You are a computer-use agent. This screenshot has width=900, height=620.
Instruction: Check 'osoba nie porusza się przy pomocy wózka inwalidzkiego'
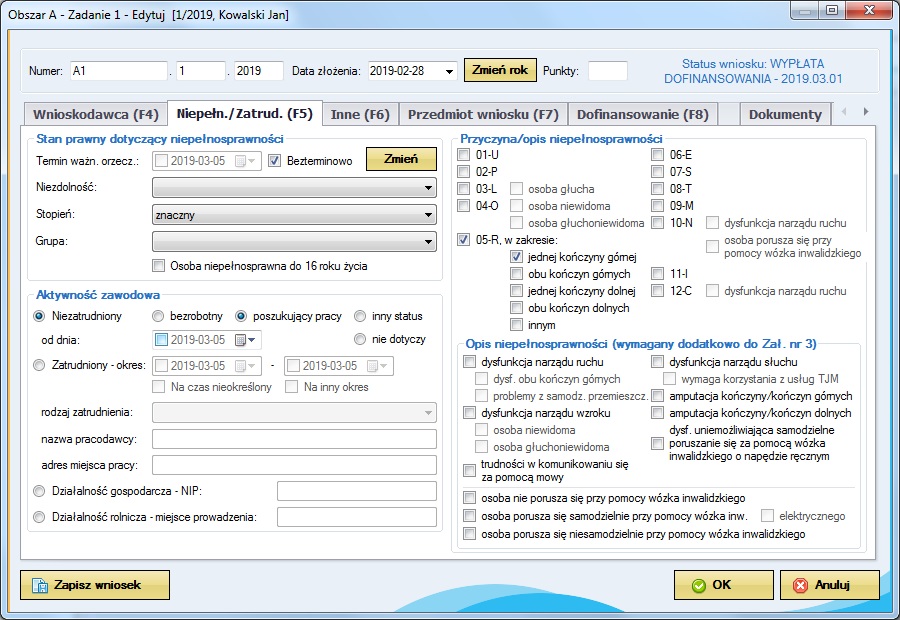point(470,498)
